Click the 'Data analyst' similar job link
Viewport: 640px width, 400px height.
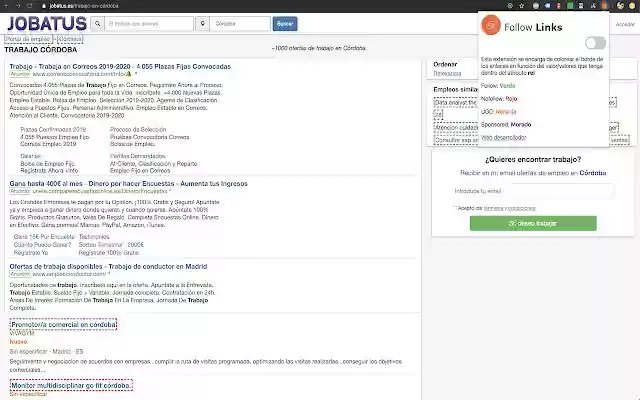(x=456, y=102)
